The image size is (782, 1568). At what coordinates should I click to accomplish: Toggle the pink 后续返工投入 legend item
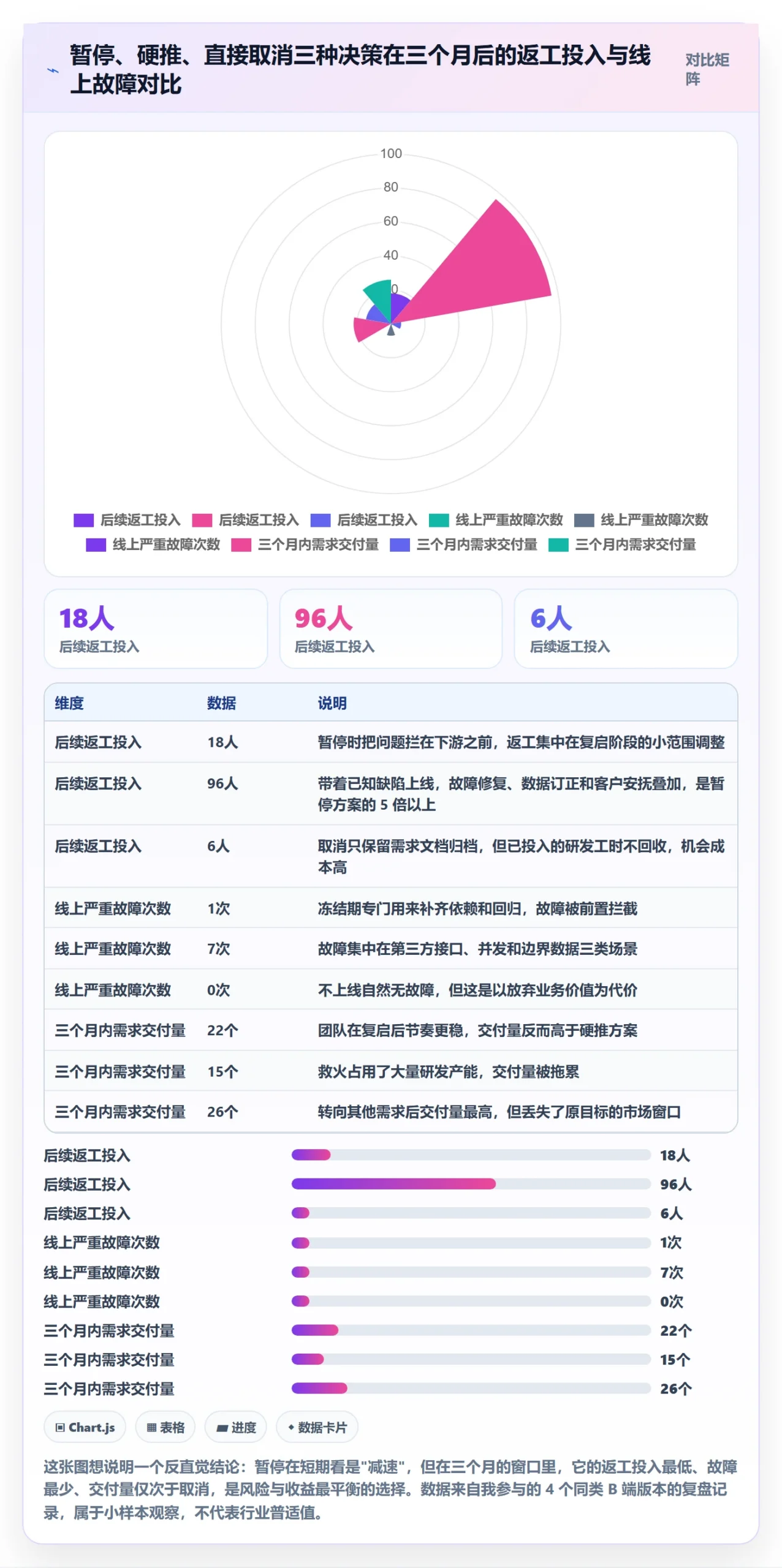(245, 520)
